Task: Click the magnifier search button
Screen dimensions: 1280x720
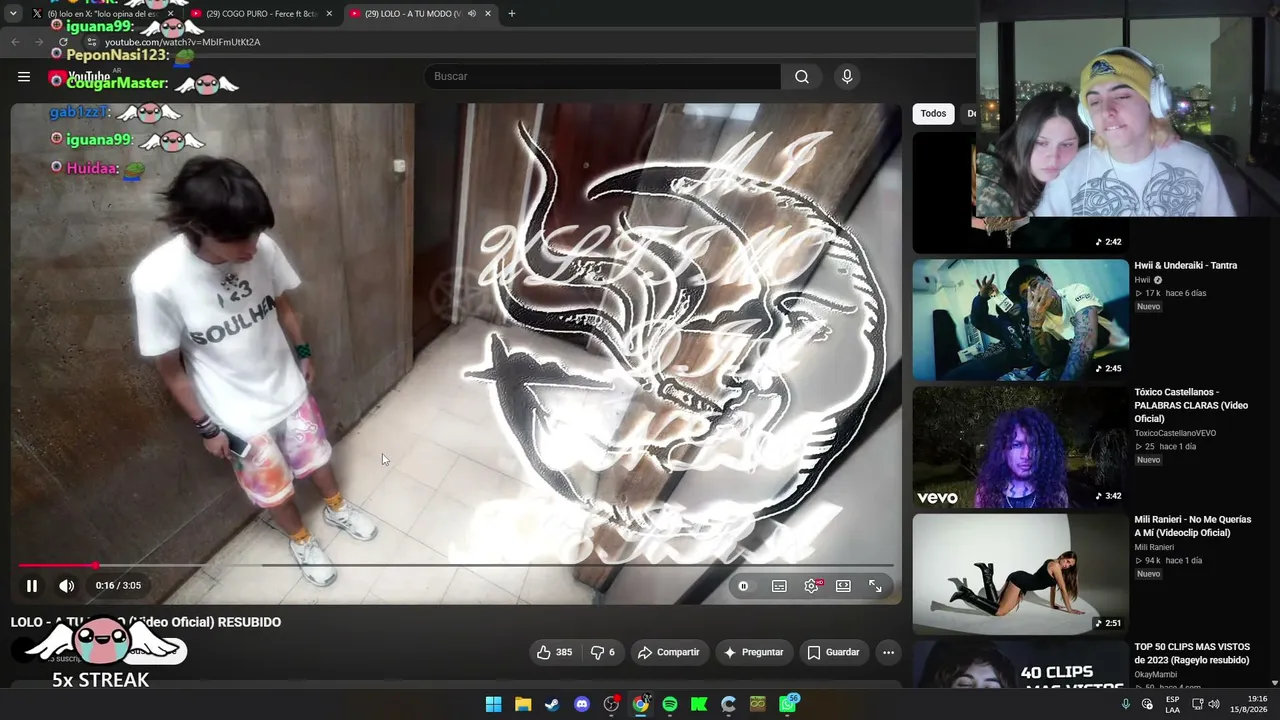Action: pyautogui.click(x=802, y=76)
